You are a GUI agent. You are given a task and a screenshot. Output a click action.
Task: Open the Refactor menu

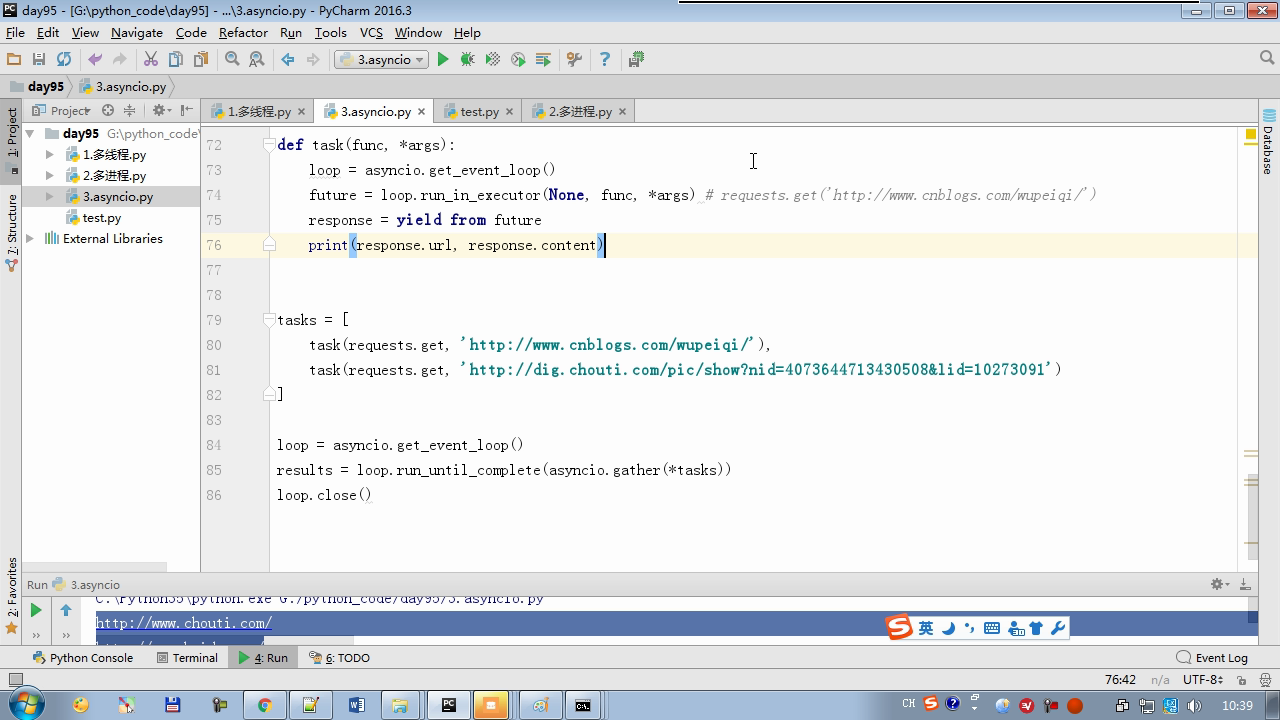(x=243, y=33)
